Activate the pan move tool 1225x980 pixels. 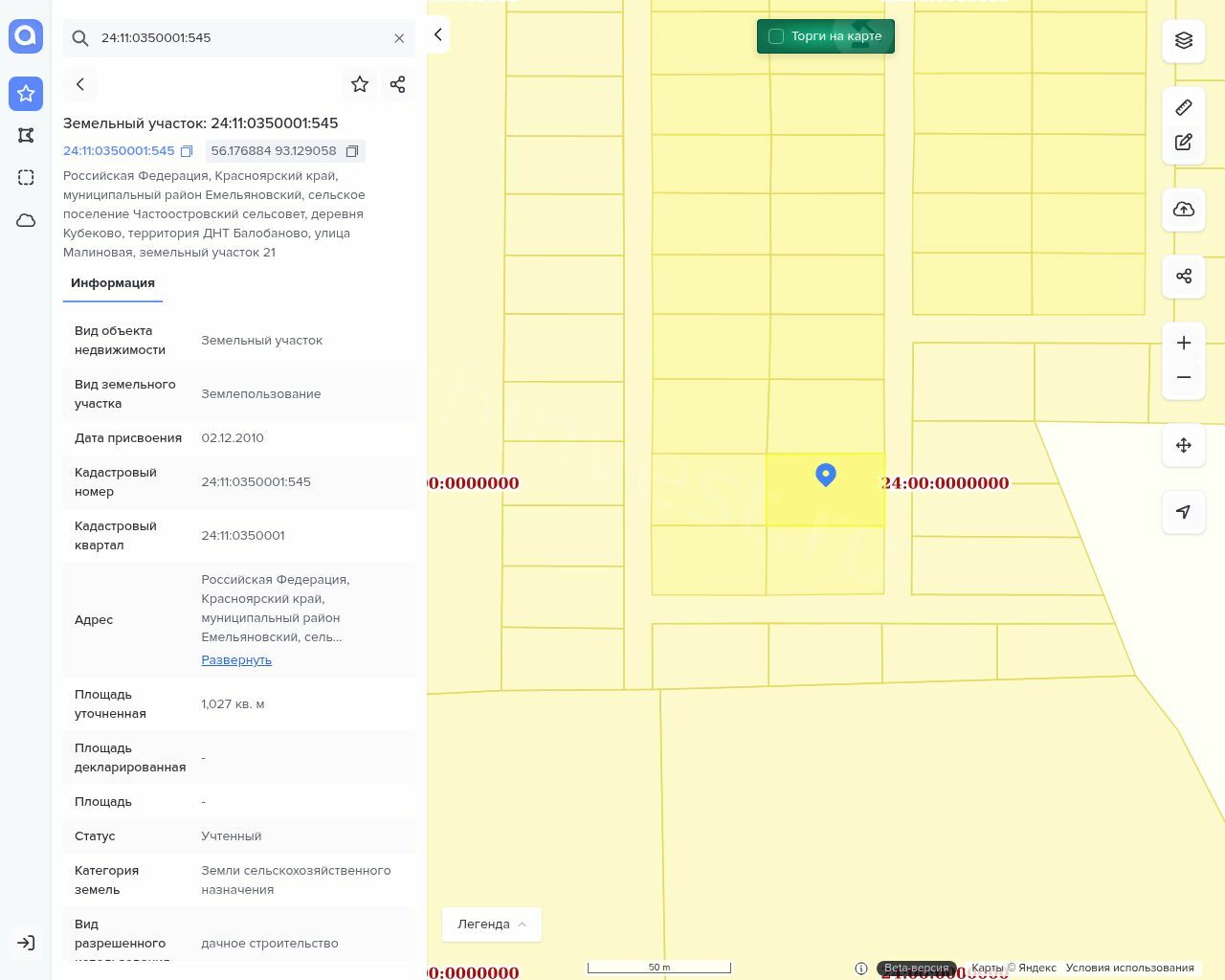(1184, 445)
